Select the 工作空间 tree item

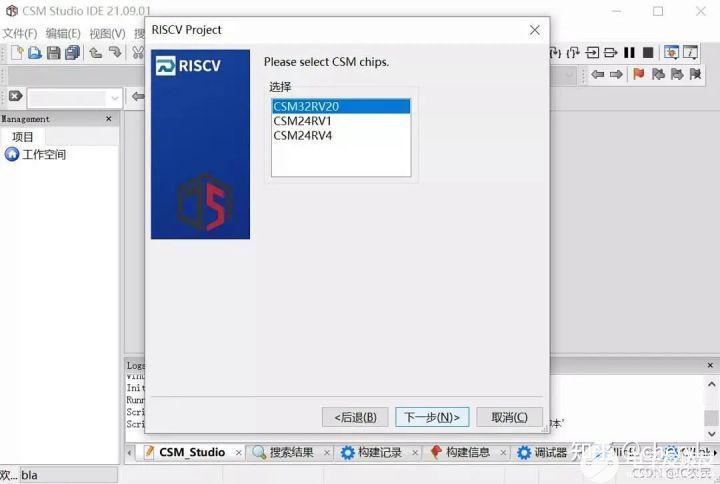tap(44, 155)
